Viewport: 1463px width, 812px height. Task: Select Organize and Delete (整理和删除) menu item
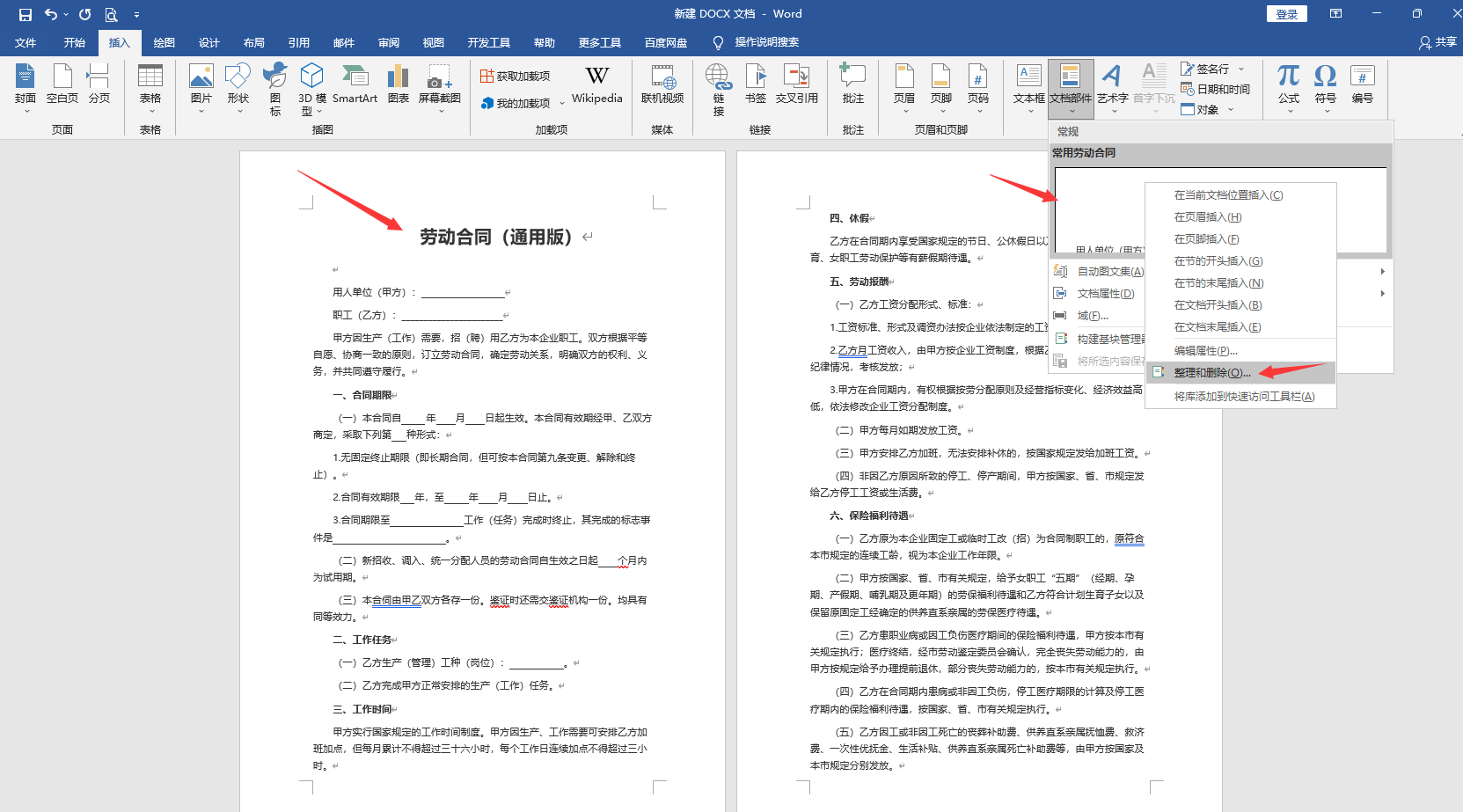(1211, 373)
